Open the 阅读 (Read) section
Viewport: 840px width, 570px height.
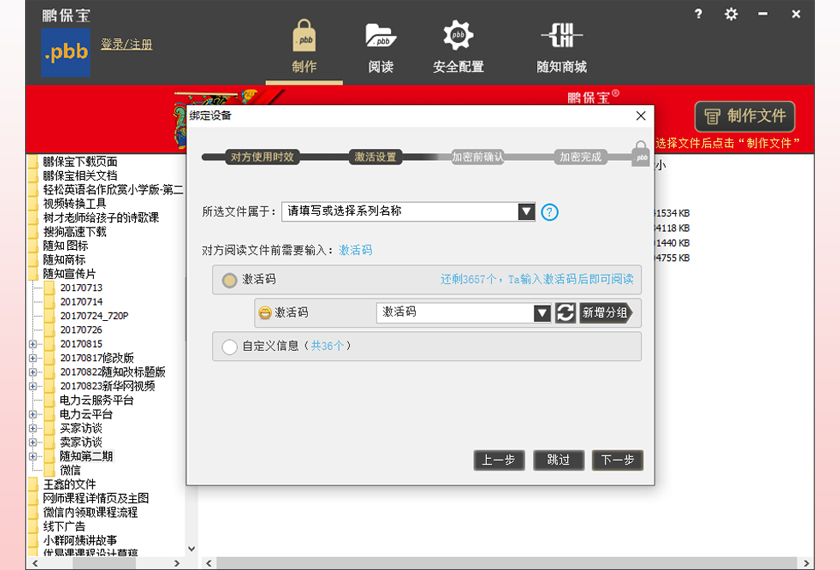380,48
